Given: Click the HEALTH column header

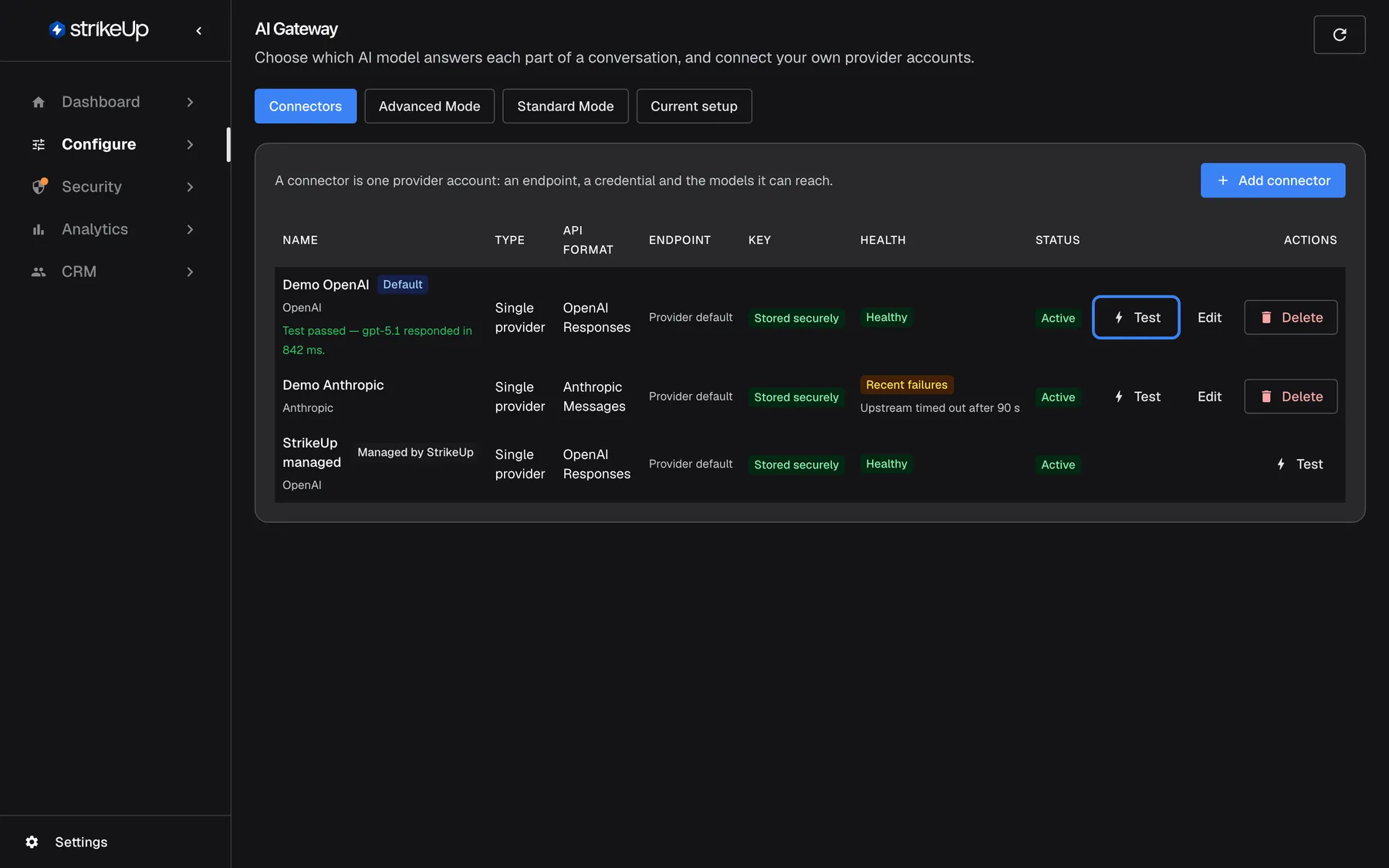Looking at the screenshot, I should 883,240.
